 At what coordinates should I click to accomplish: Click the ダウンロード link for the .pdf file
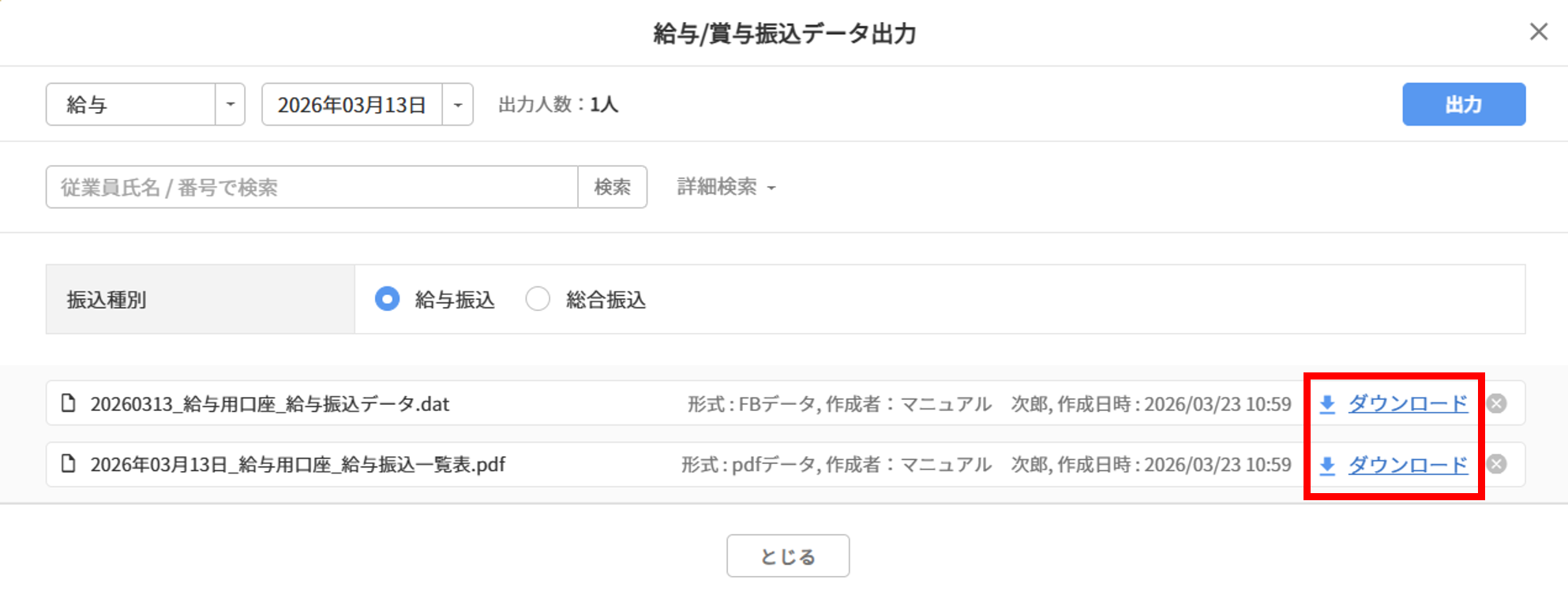pos(1408,466)
